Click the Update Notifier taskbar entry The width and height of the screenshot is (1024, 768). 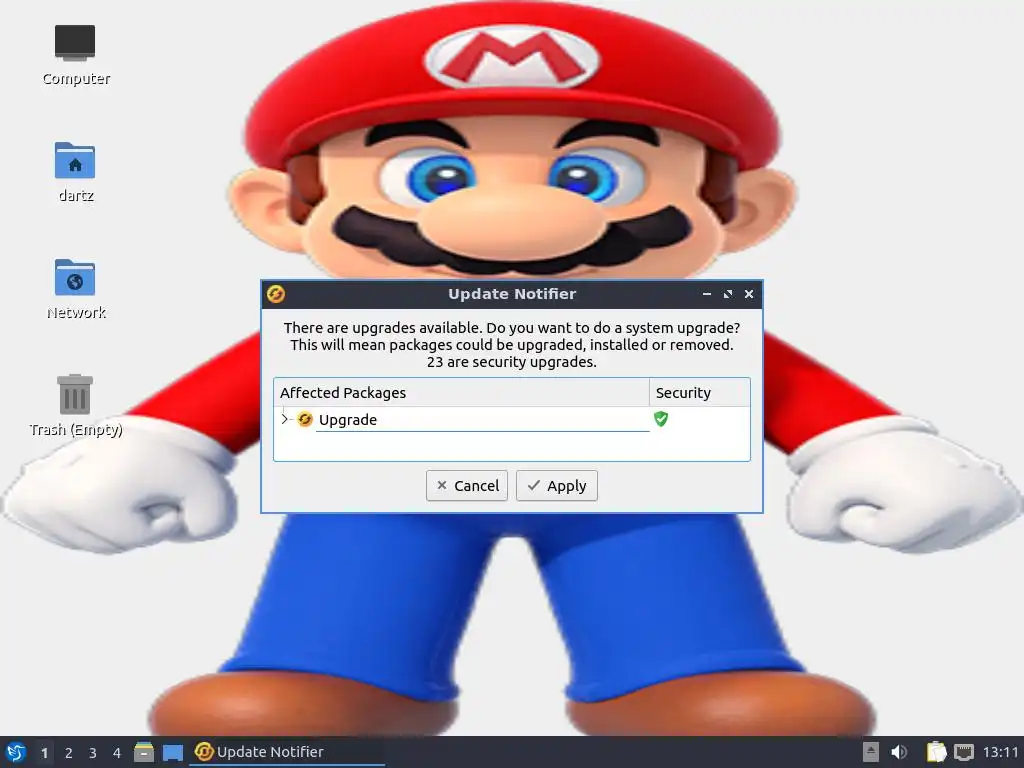point(287,752)
